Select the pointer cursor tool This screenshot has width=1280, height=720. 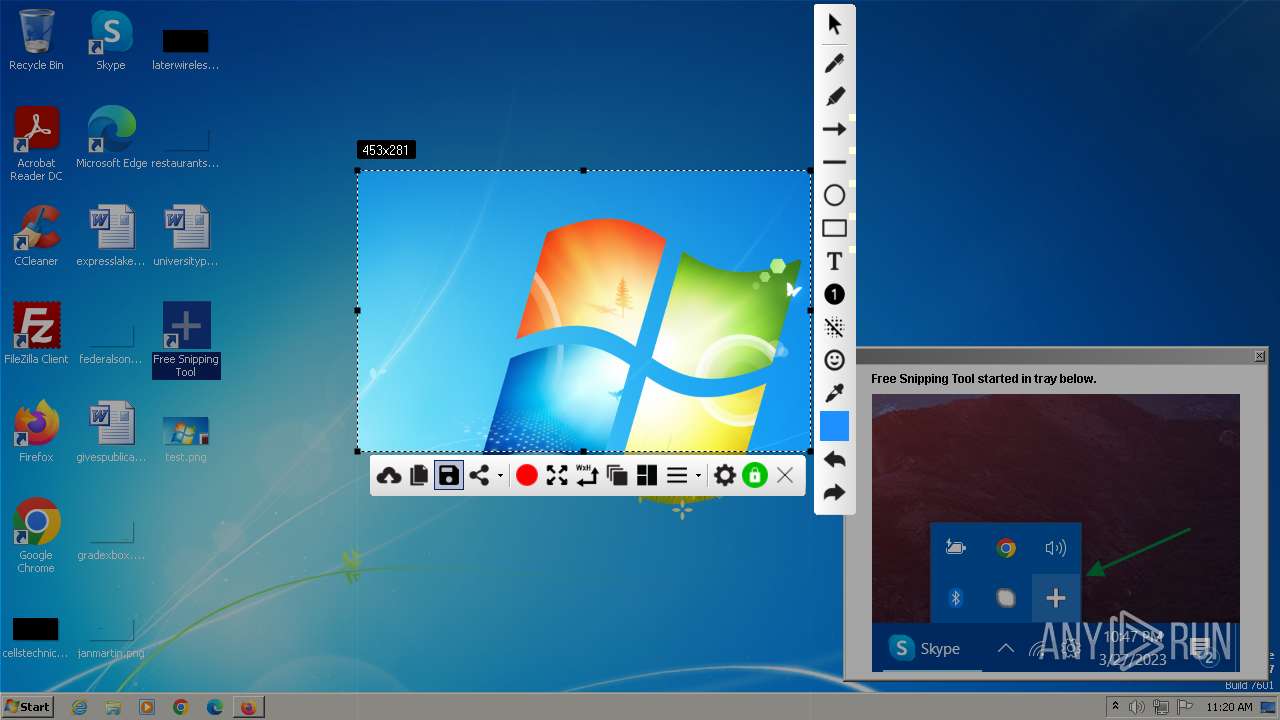(834, 25)
